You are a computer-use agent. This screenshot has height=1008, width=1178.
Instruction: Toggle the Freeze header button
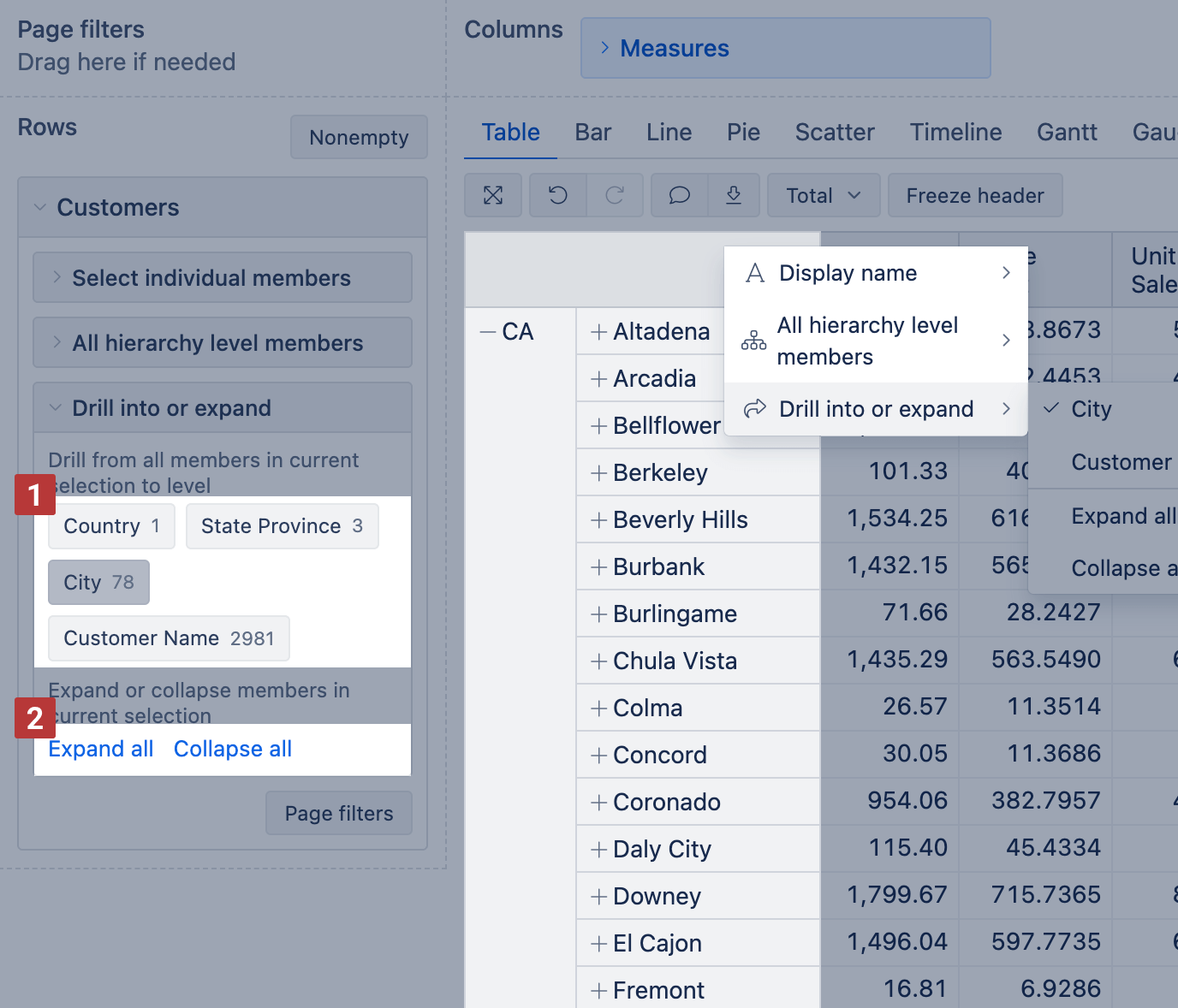pyautogui.click(x=974, y=196)
